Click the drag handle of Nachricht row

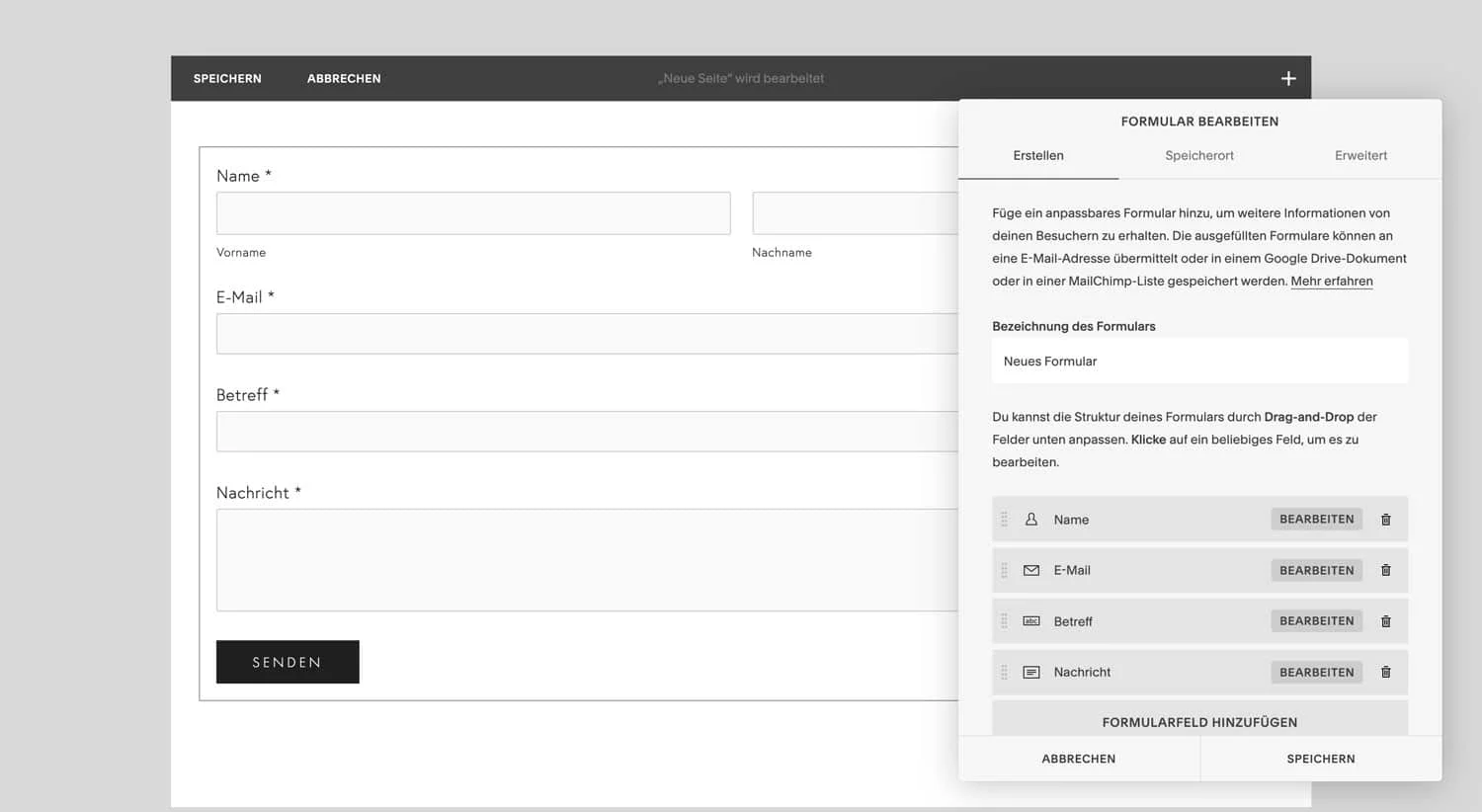(1004, 672)
